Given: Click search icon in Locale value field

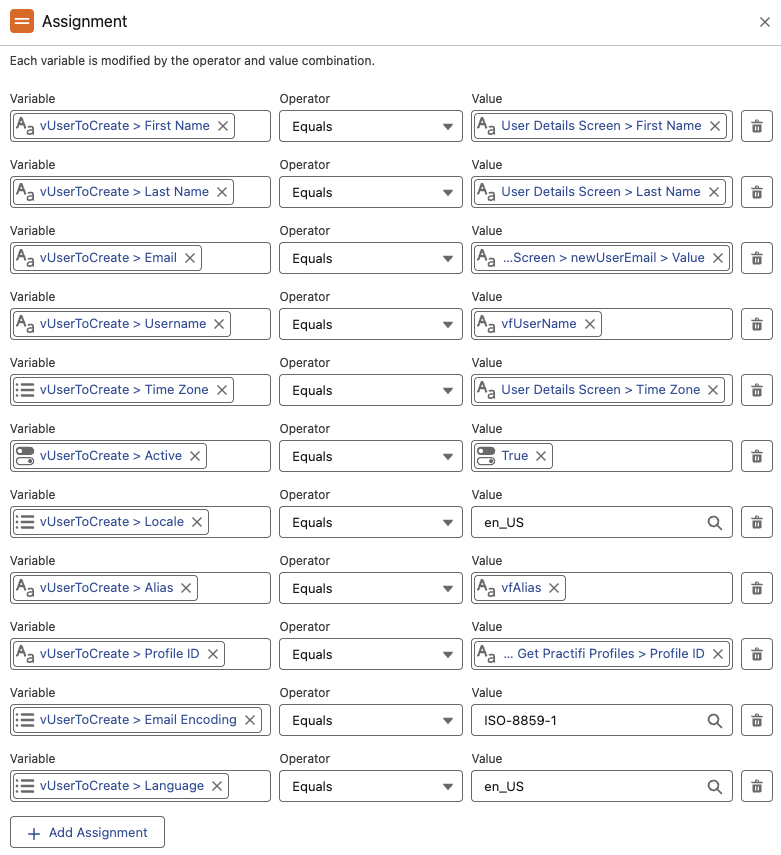Looking at the screenshot, I should click(715, 522).
